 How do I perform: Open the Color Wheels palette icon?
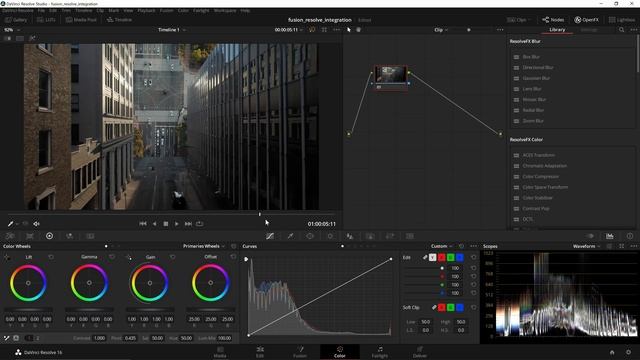coord(49,236)
